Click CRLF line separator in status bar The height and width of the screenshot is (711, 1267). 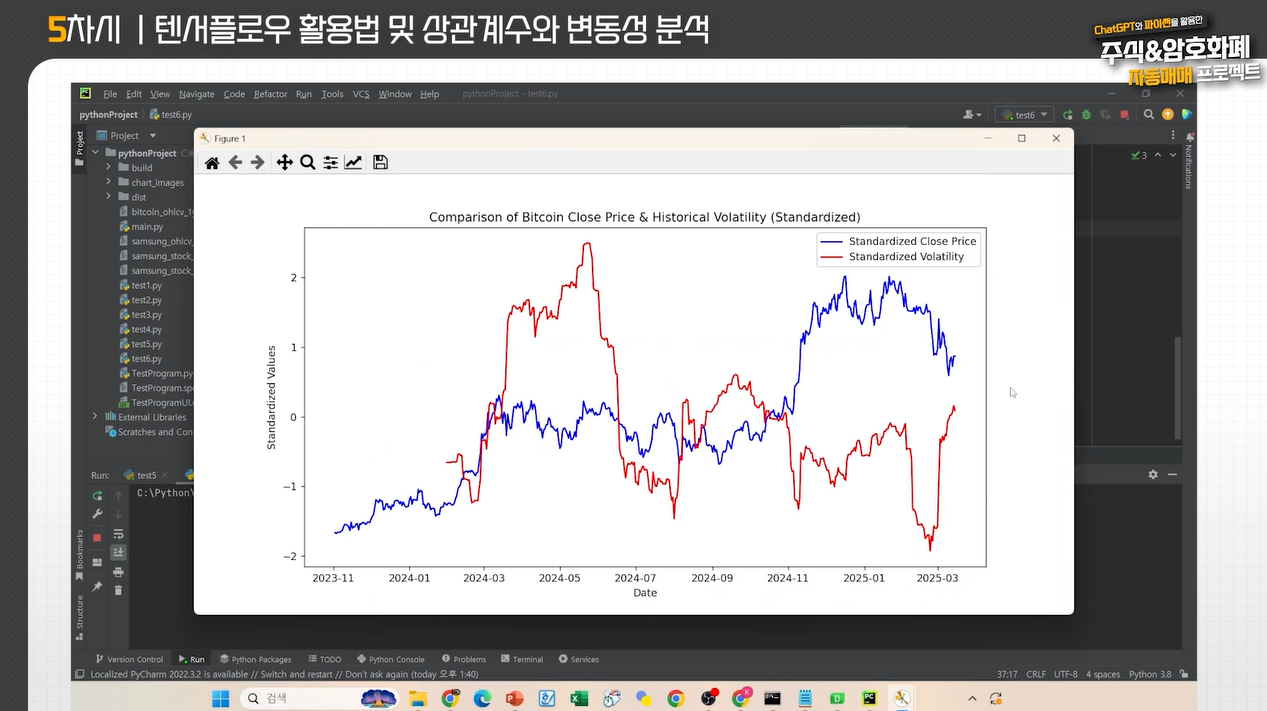tap(1036, 674)
